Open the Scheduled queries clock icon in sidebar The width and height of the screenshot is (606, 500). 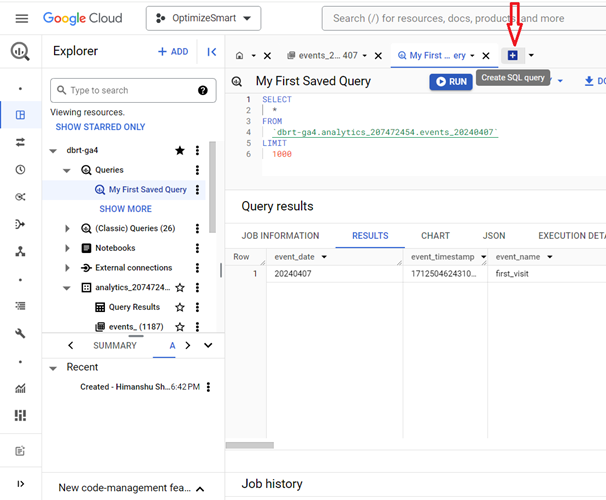(21, 170)
